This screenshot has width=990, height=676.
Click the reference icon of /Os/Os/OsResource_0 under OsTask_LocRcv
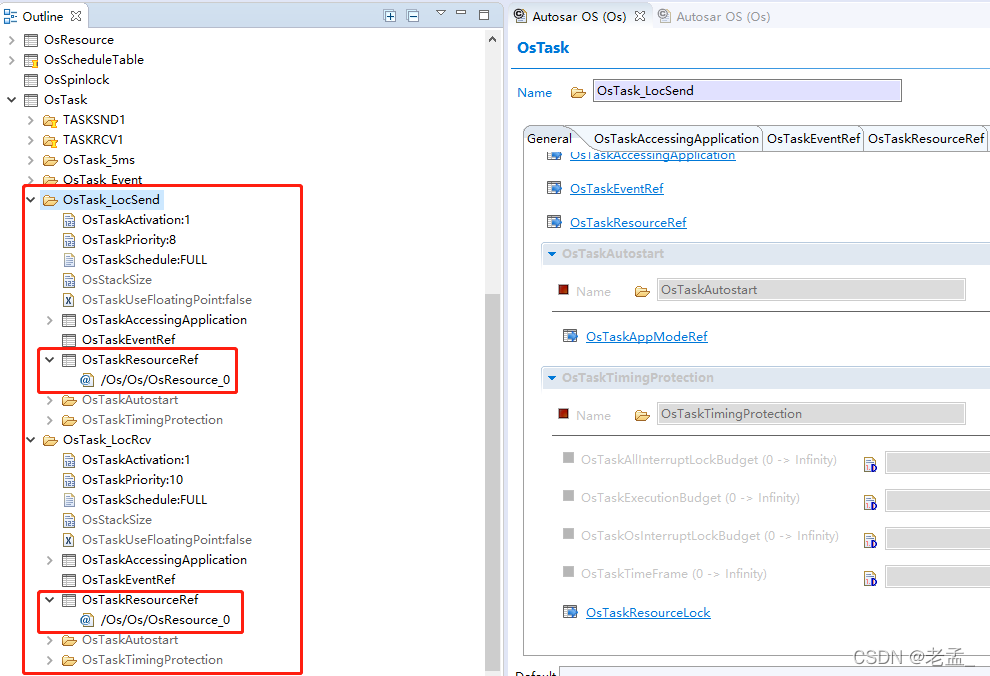pos(87,620)
